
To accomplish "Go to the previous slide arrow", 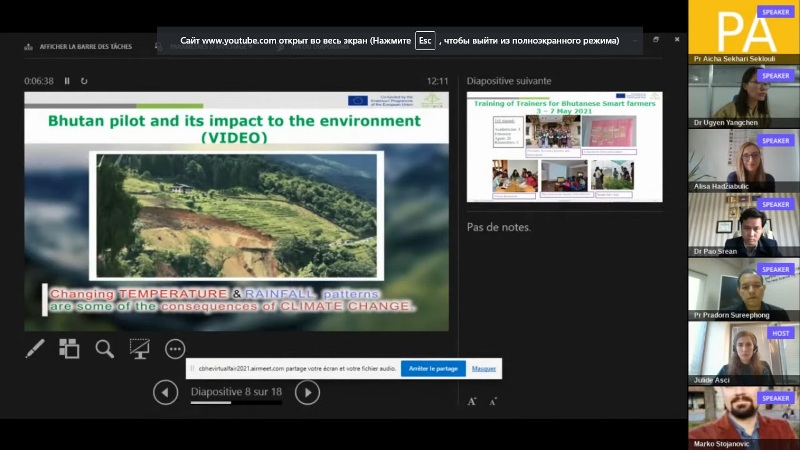I will pyautogui.click(x=166, y=393).
